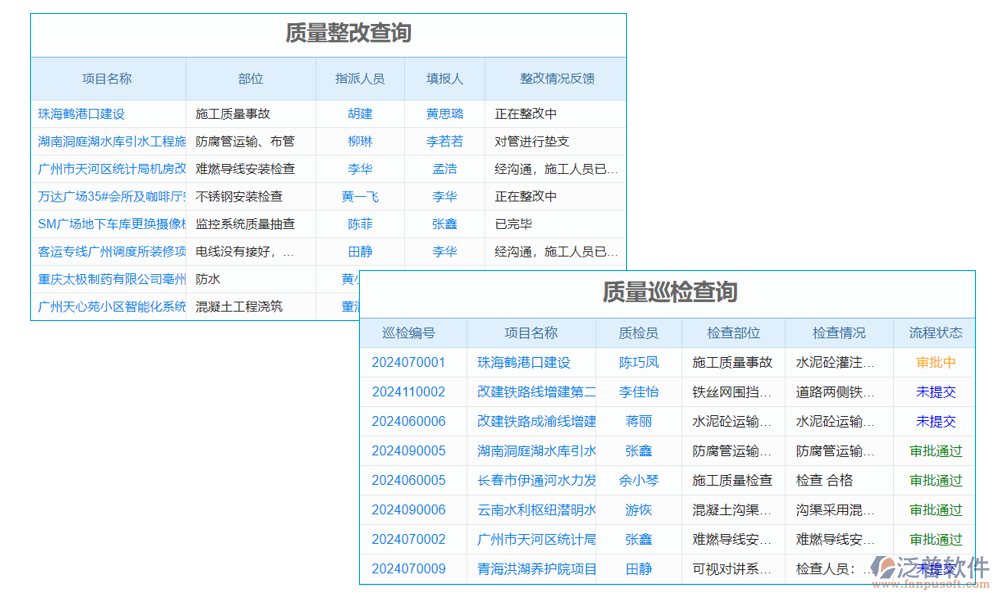Click assigned person 胡建
The width and height of the screenshot is (1000, 600).
359,113
